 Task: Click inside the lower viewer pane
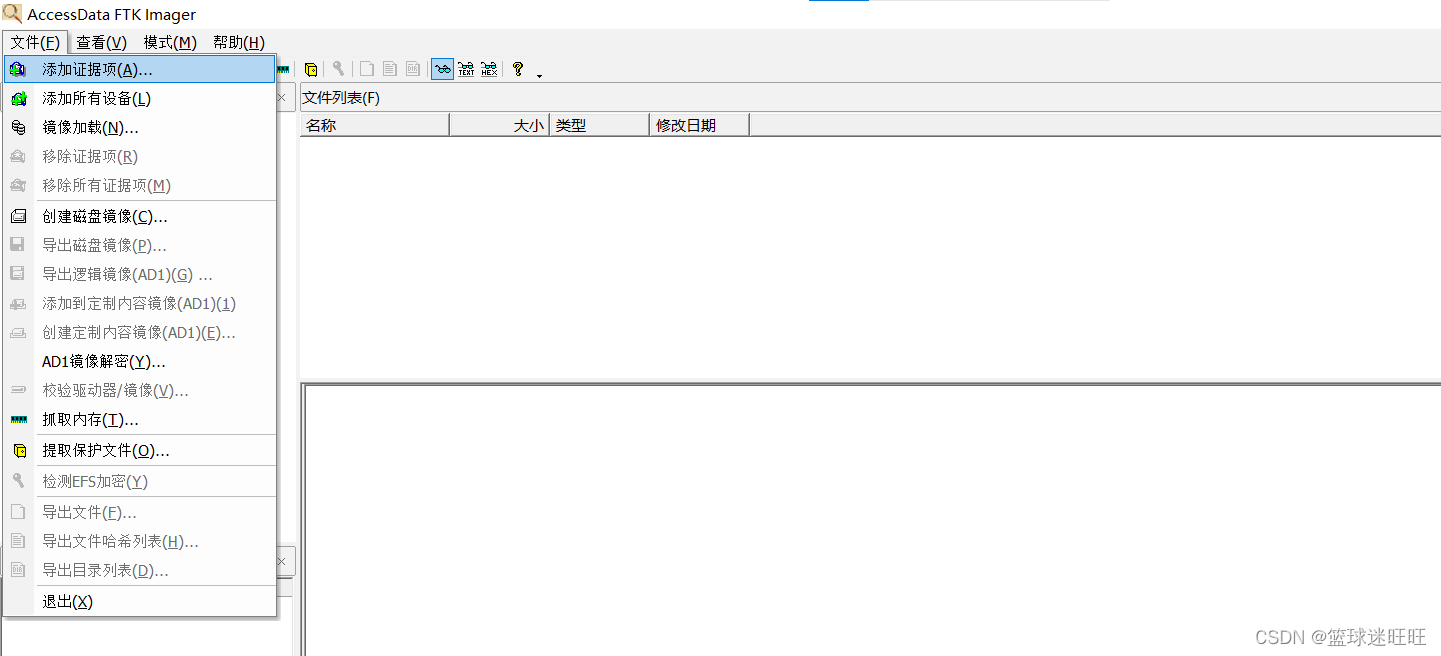[872, 520]
